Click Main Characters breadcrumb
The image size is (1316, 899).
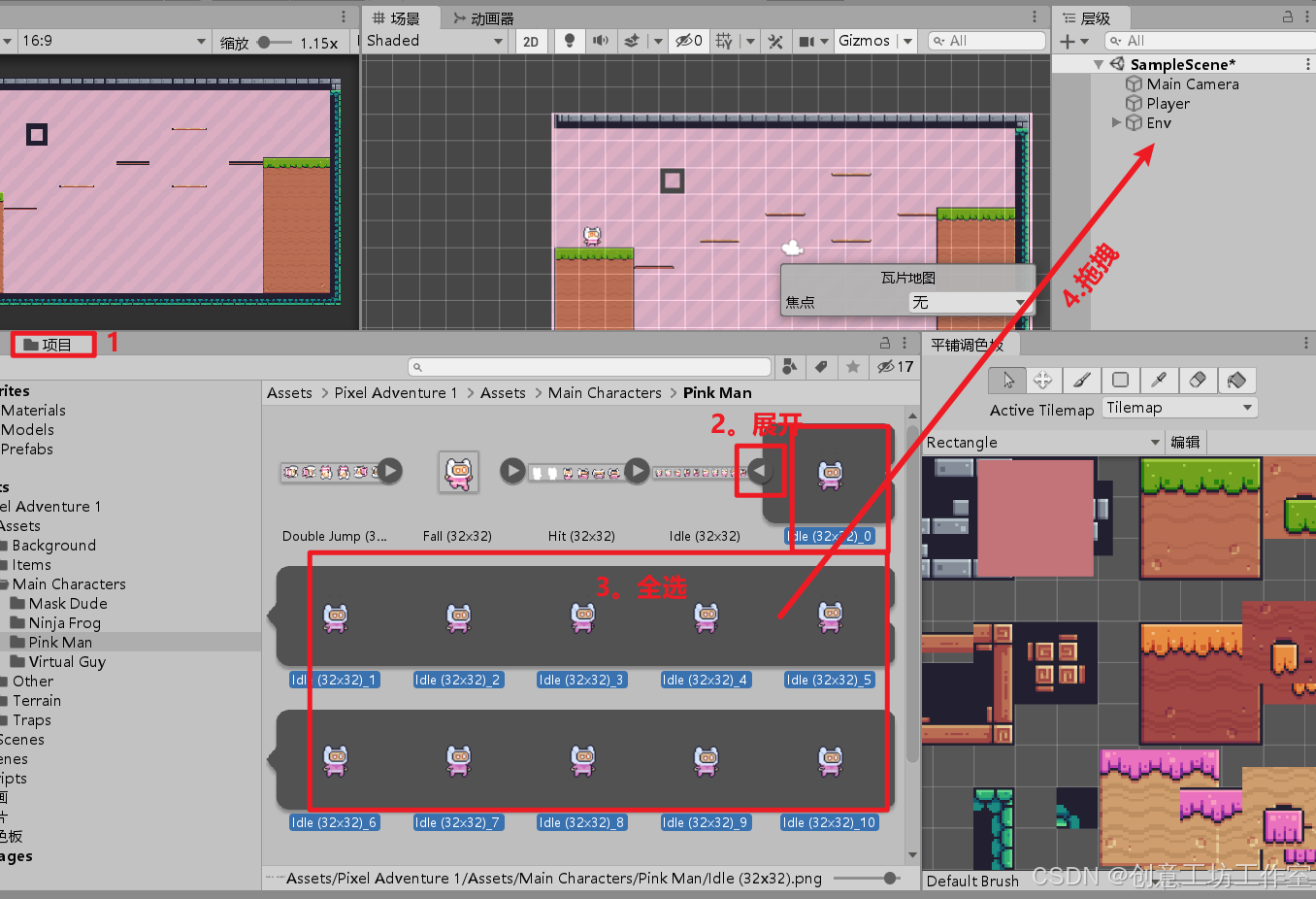coord(605,393)
